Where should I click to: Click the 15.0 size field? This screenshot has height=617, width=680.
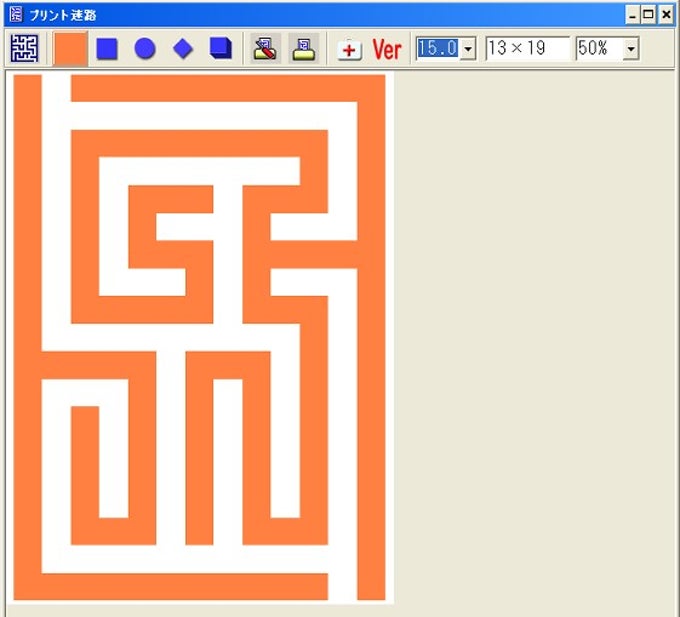click(x=437, y=48)
